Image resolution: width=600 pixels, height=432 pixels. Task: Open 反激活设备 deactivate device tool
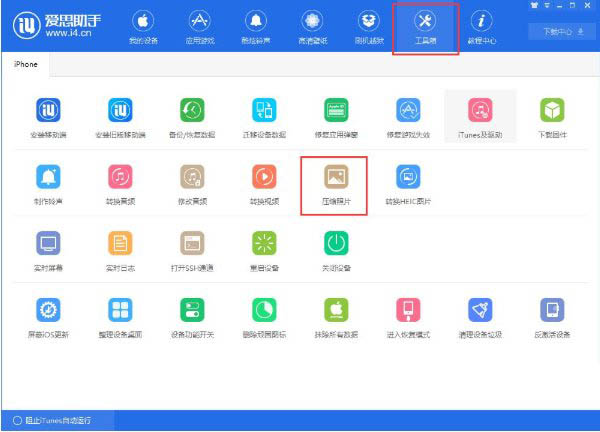coord(552,318)
